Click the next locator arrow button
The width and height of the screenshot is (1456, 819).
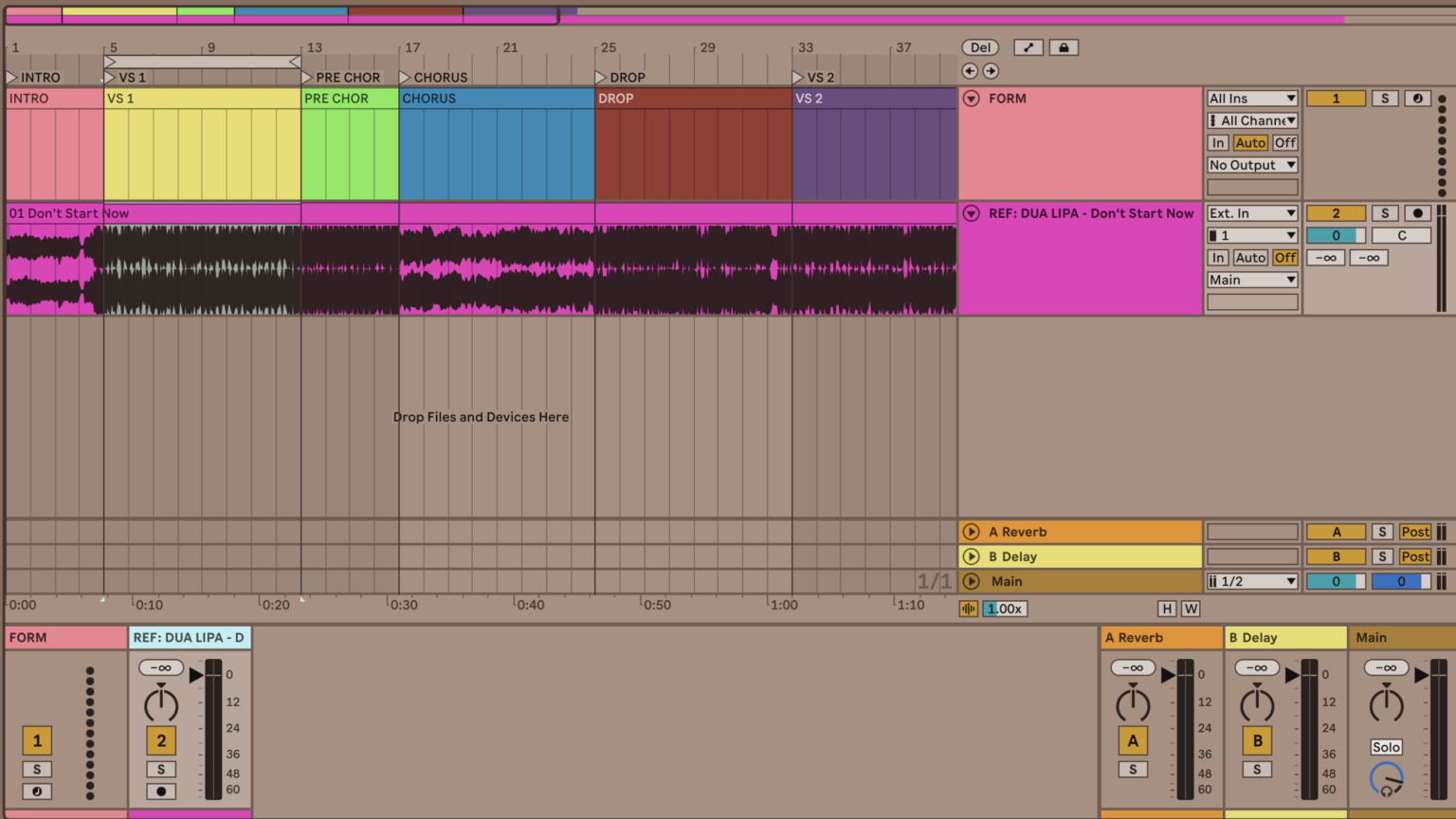coord(991,71)
